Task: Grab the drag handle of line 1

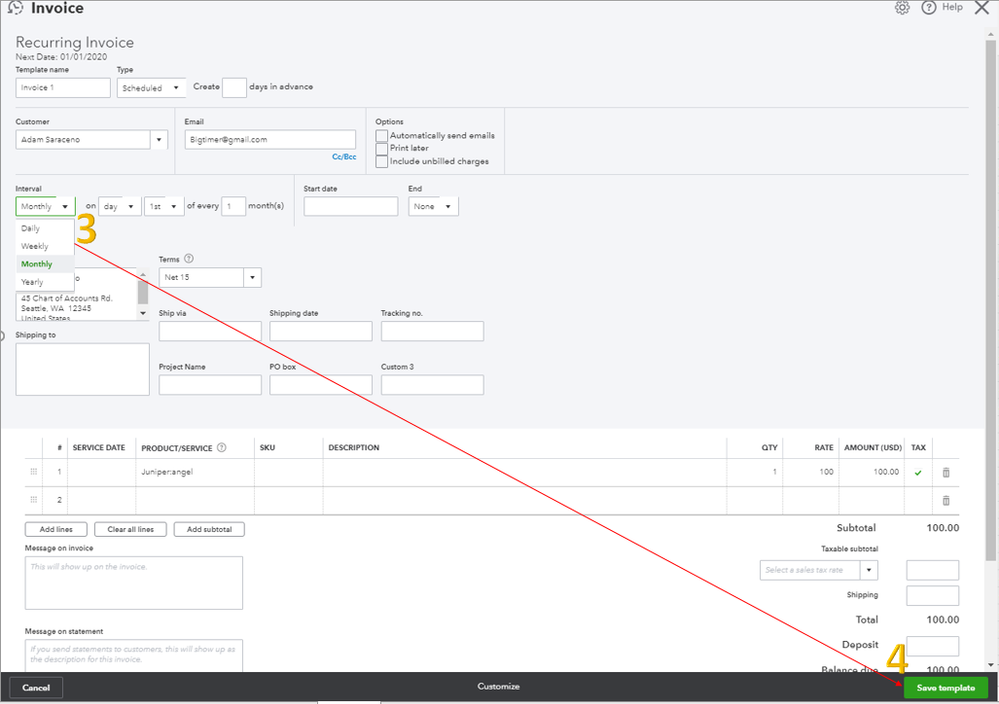Action: pyautogui.click(x=34, y=472)
